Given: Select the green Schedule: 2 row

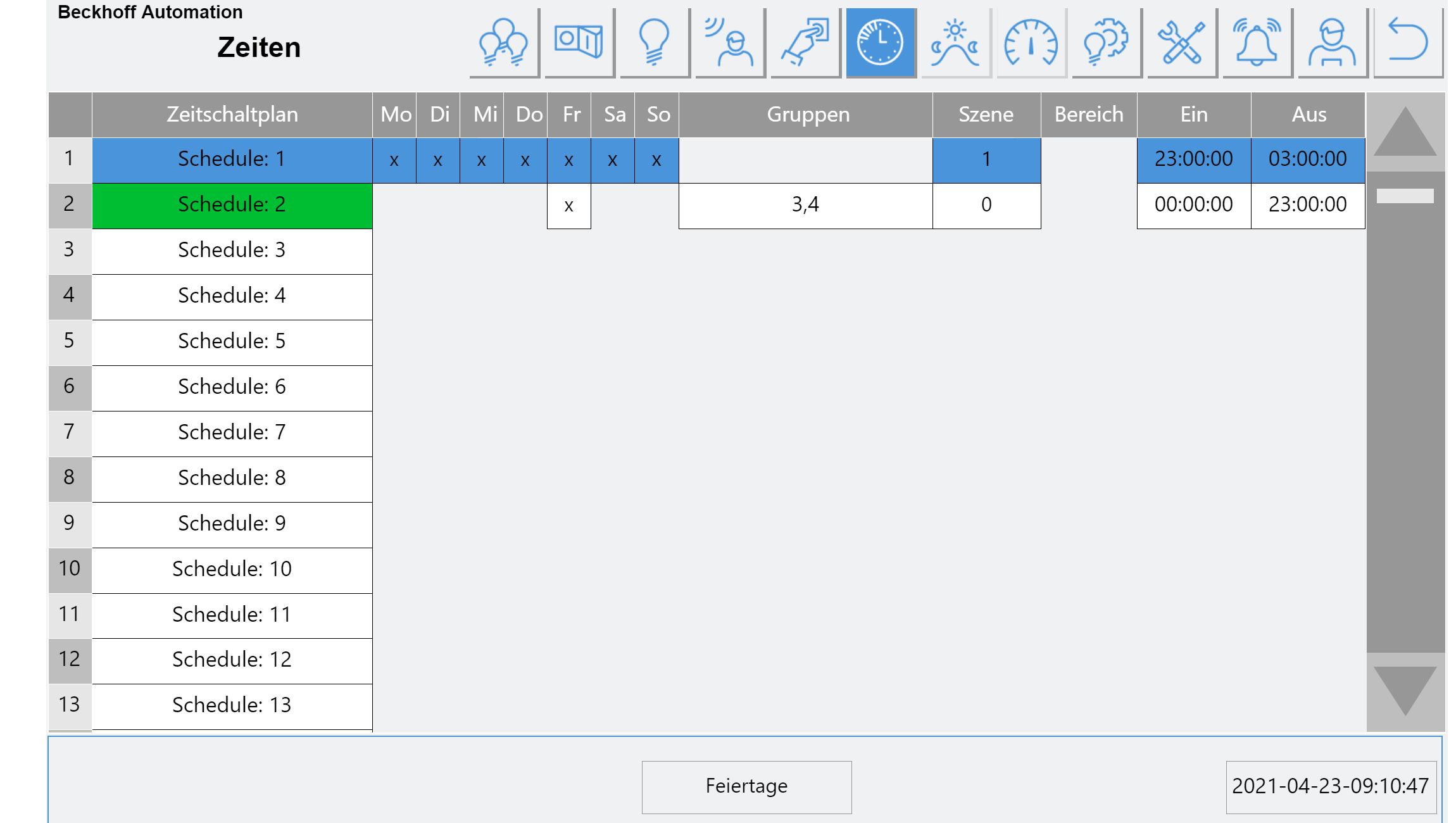Looking at the screenshot, I should click(232, 206).
